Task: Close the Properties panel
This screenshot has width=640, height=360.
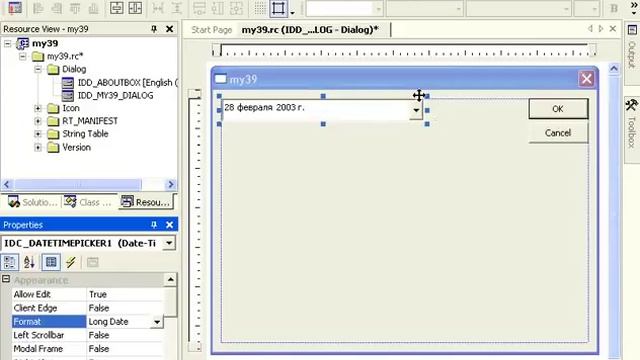Action: click(x=169, y=225)
